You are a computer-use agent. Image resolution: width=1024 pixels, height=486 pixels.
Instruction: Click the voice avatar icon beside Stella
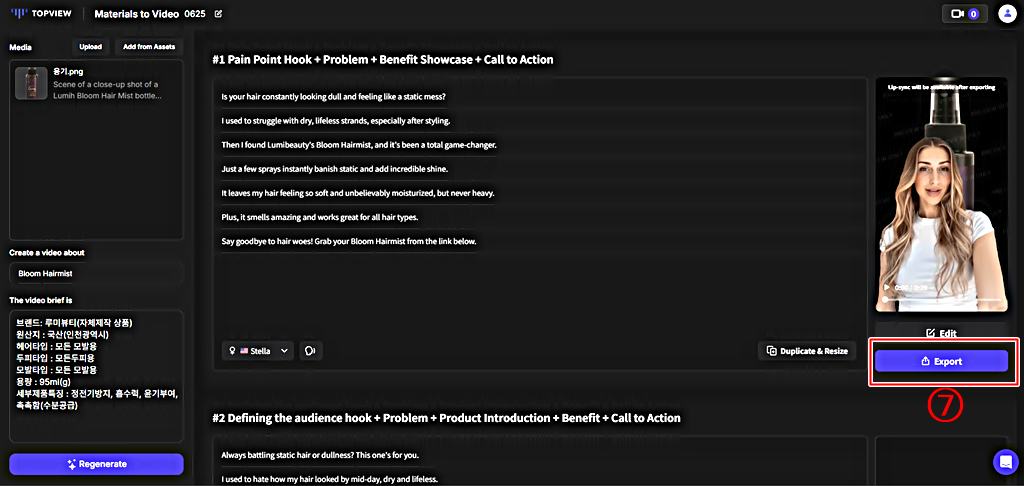pos(311,351)
